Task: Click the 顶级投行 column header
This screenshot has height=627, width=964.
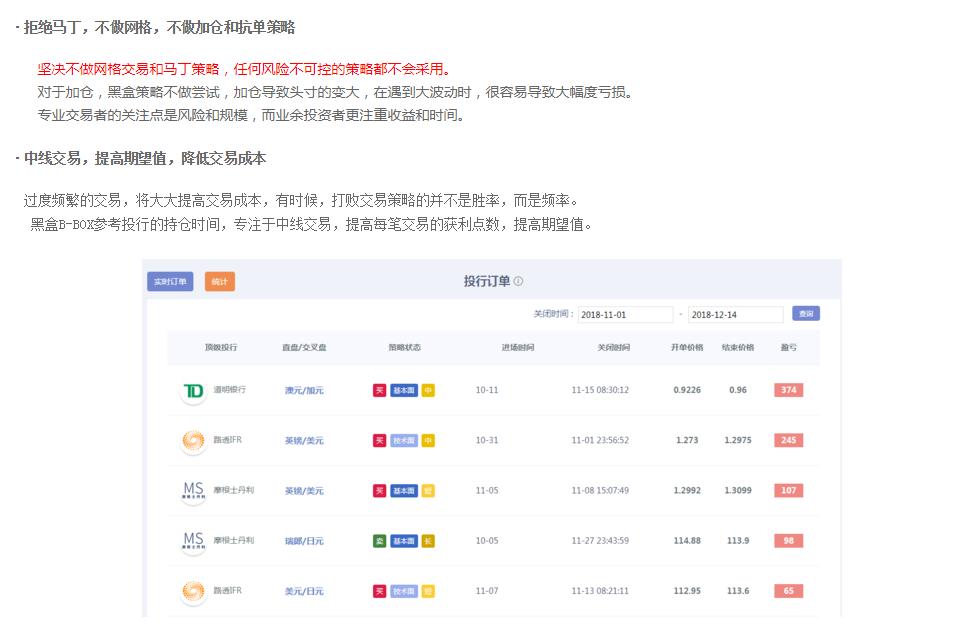Action: coord(221,347)
